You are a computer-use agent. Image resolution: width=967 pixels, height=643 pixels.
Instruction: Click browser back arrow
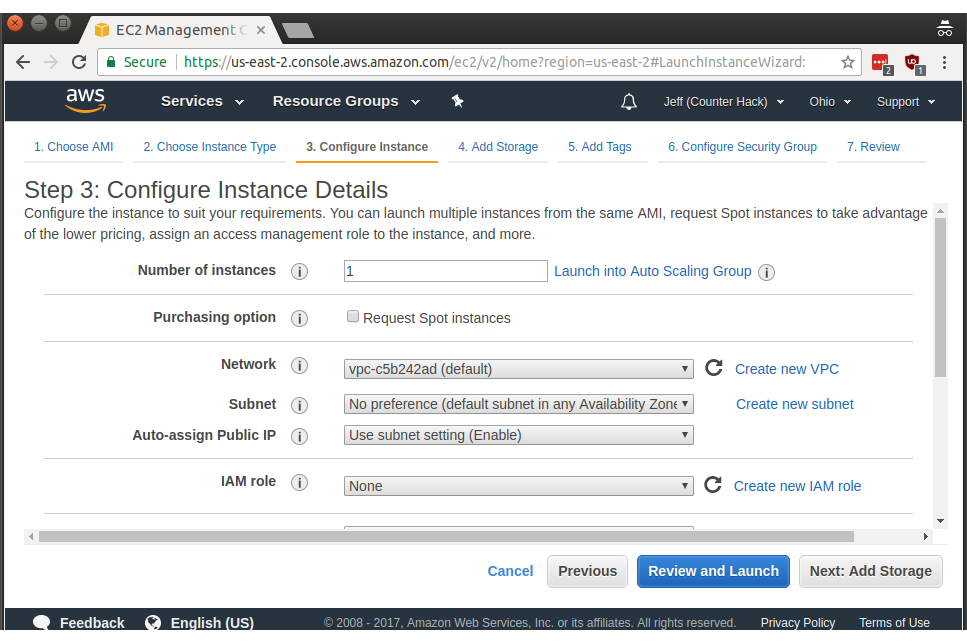click(x=23, y=62)
